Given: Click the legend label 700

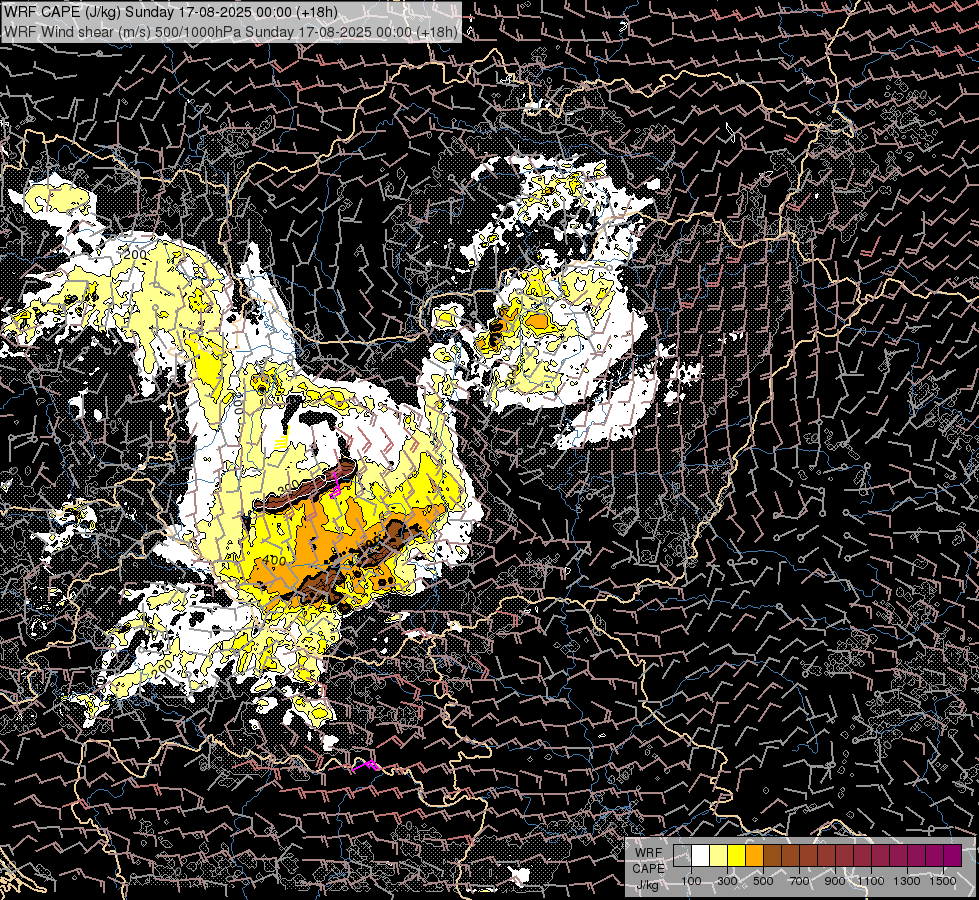Looking at the screenshot, I should [799, 881].
